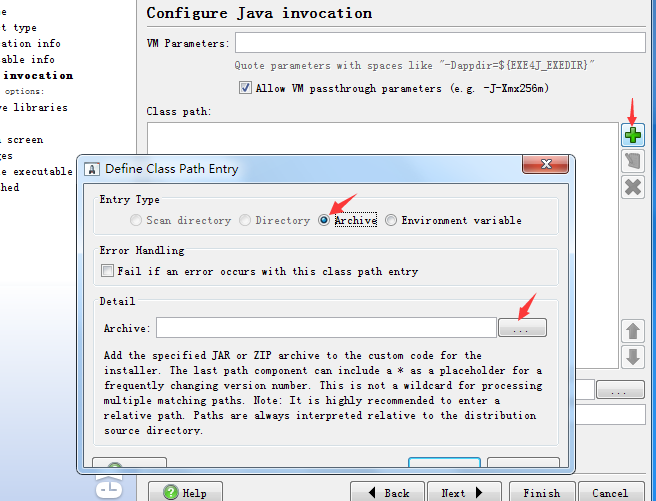Move class path entry down with arrow

[x=632, y=356]
